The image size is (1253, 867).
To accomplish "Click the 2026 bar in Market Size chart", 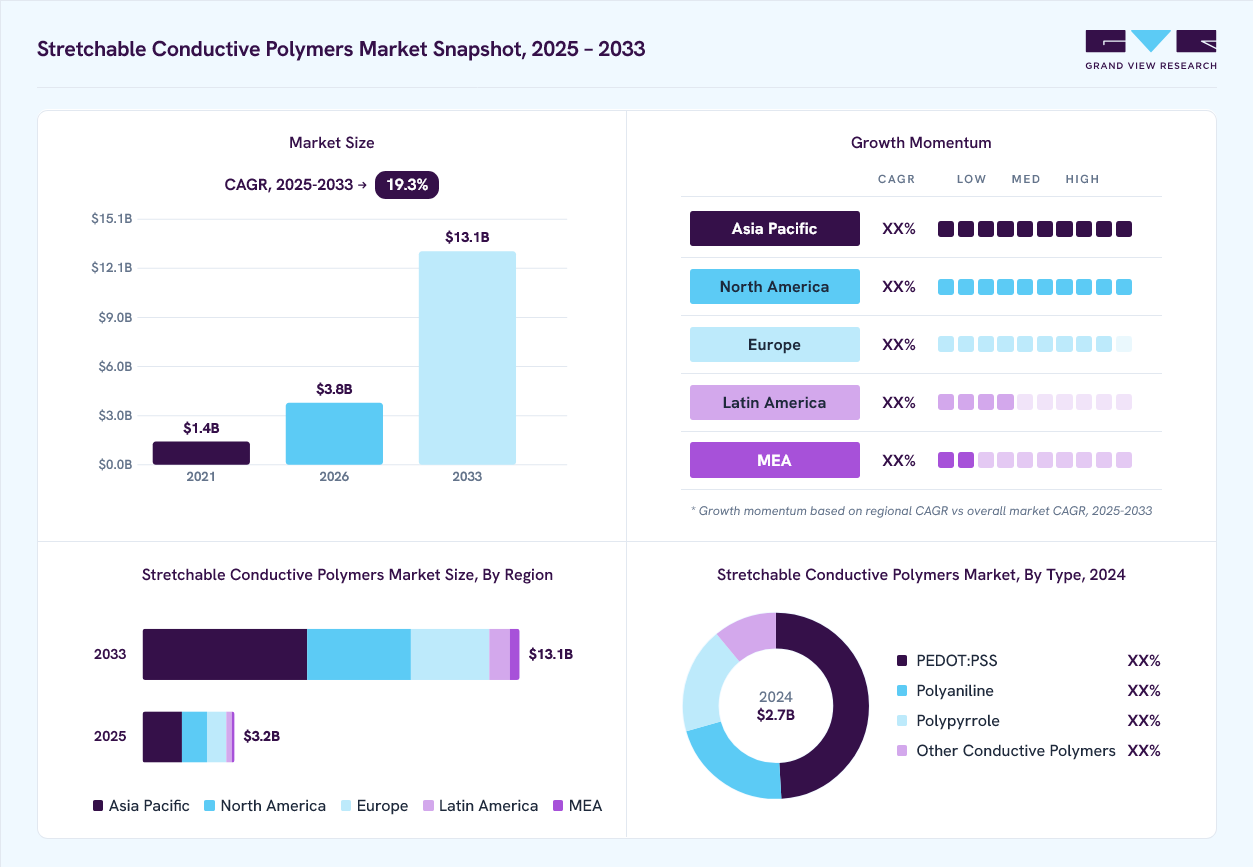I will pos(334,434).
